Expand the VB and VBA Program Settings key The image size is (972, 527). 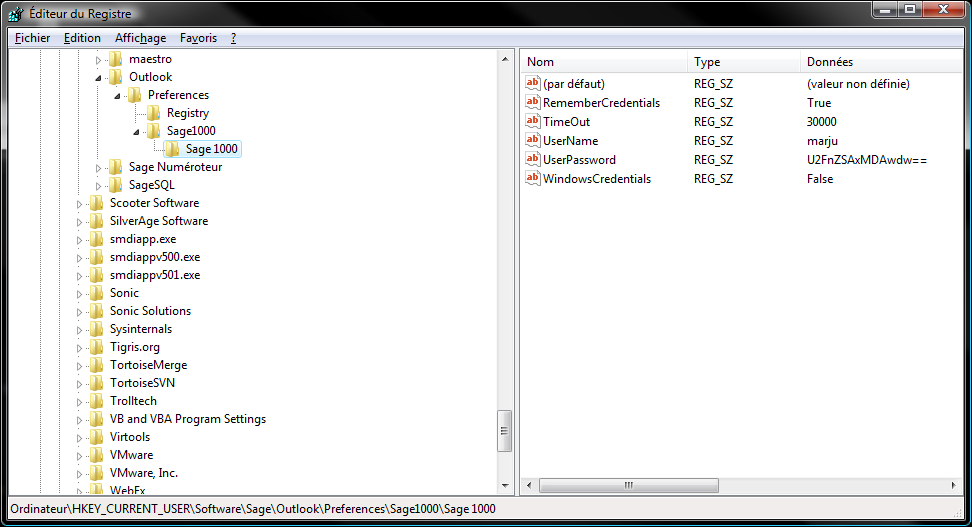[79, 420]
